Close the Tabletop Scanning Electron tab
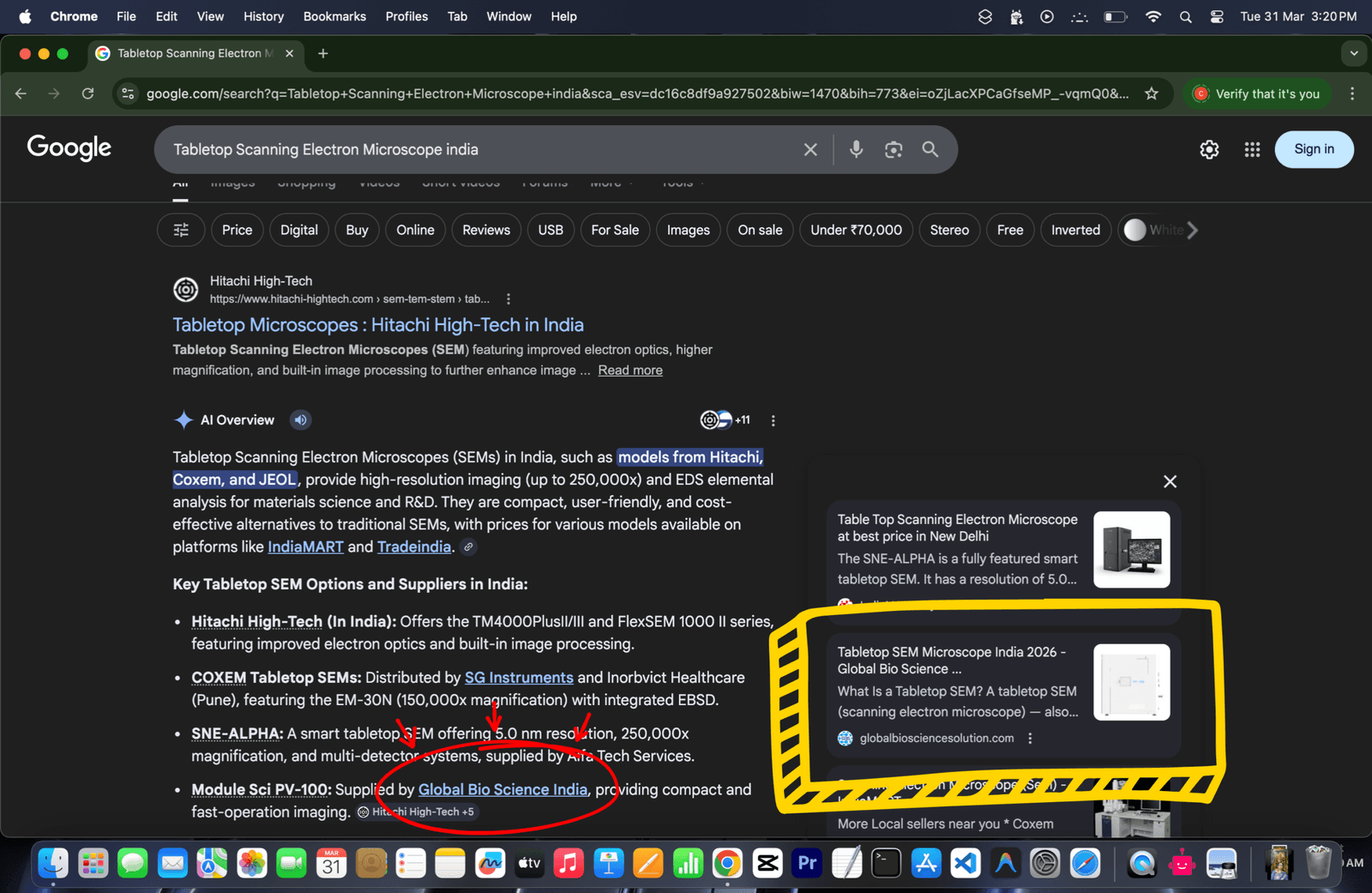Viewport: 1372px width, 893px height. (x=289, y=53)
